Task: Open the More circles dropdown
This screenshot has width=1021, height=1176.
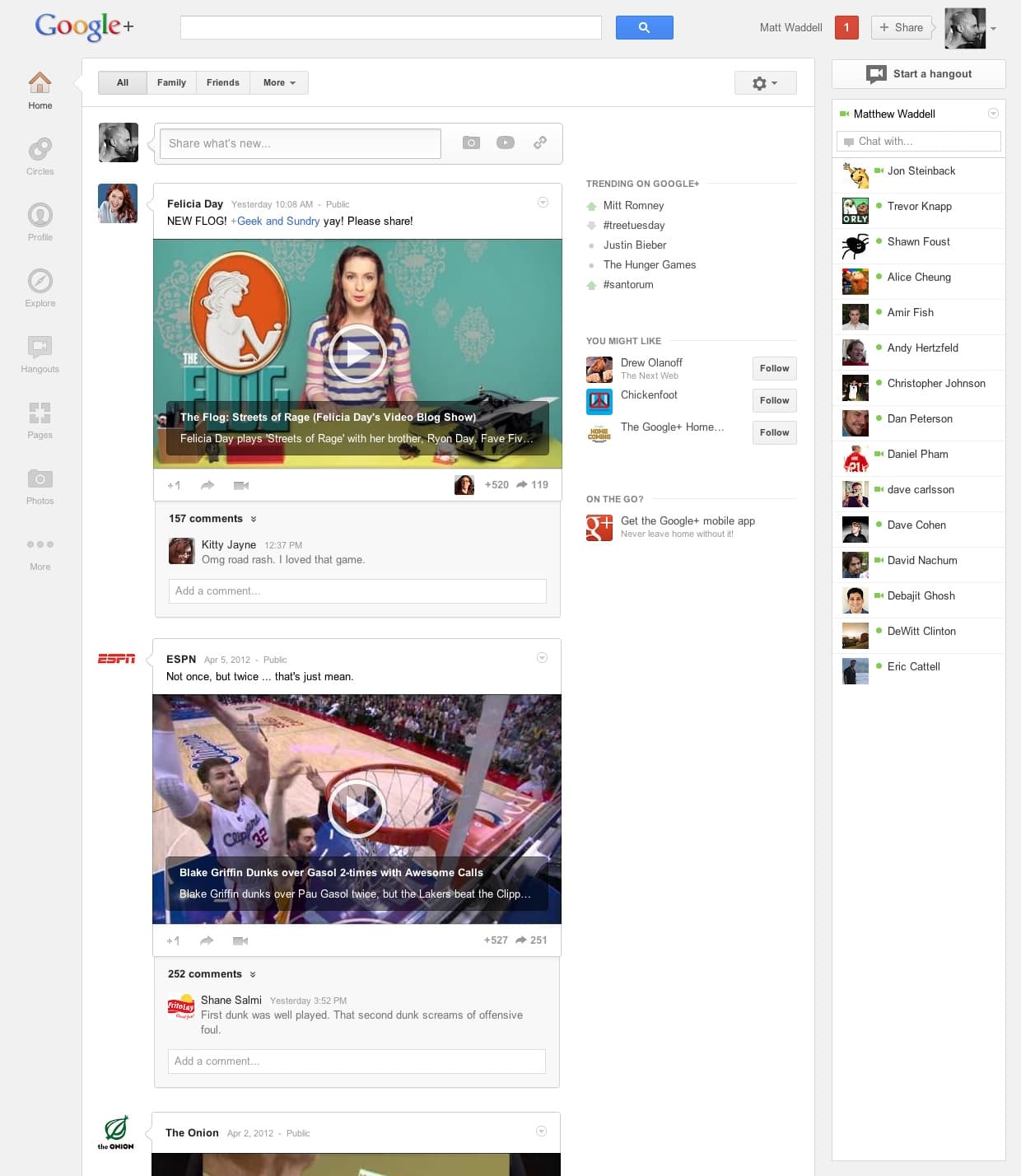Action: [x=279, y=82]
